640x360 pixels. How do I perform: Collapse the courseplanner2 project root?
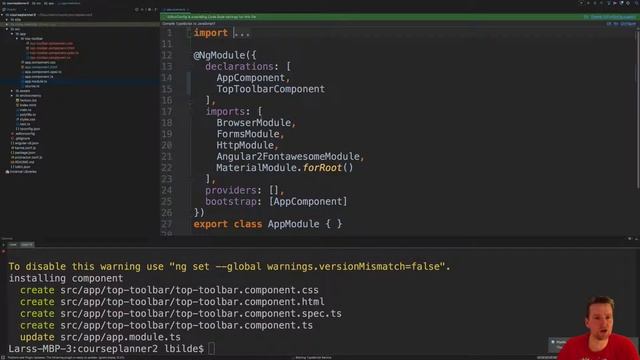pyautogui.click(x=2, y=15)
